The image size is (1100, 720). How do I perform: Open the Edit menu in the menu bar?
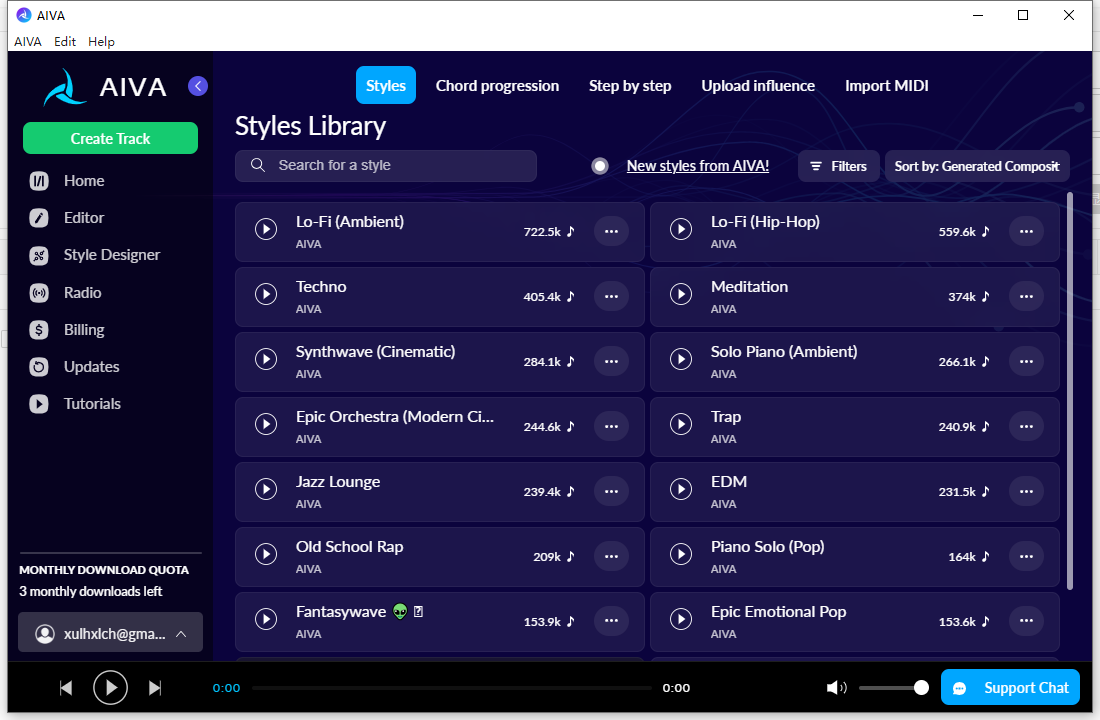(x=65, y=42)
